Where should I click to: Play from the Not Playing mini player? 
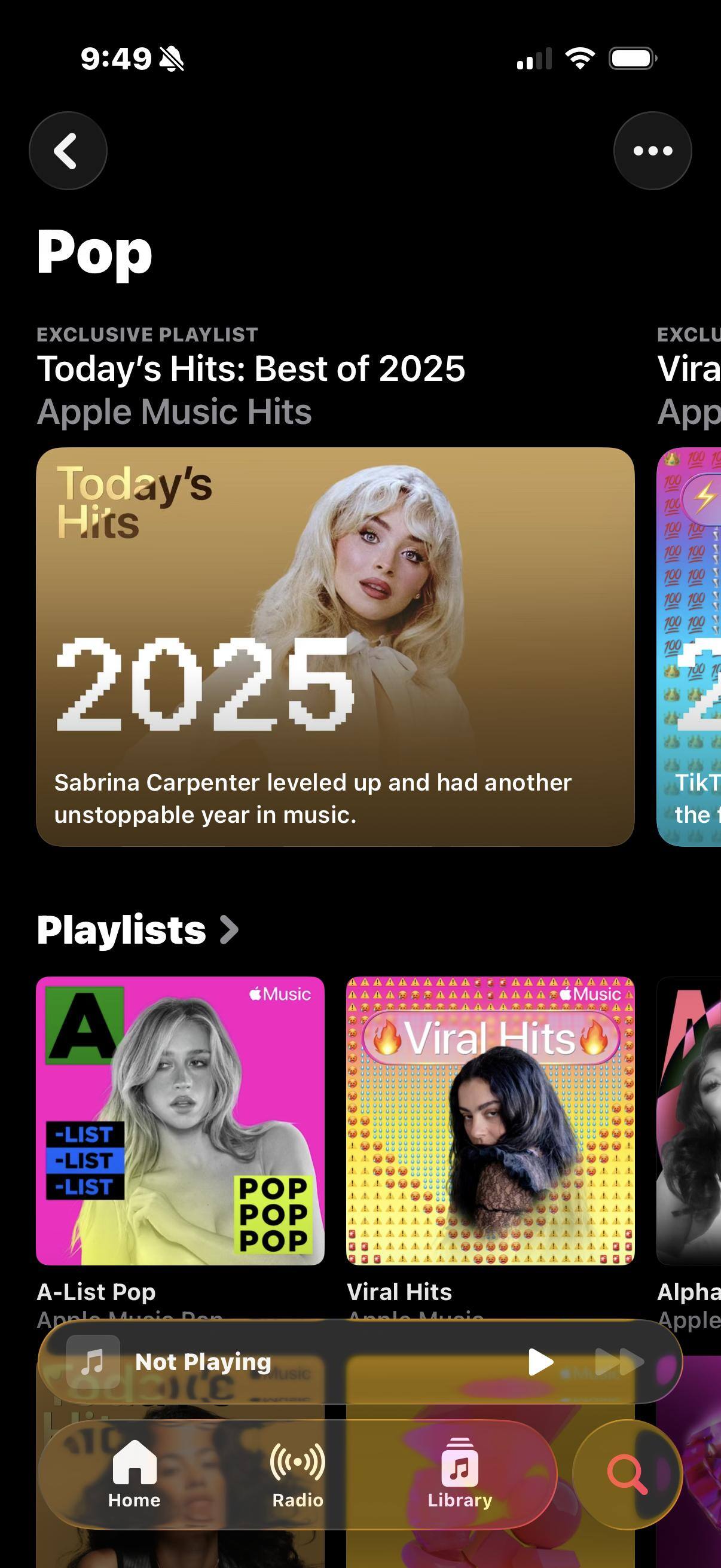pyautogui.click(x=540, y=1362)
